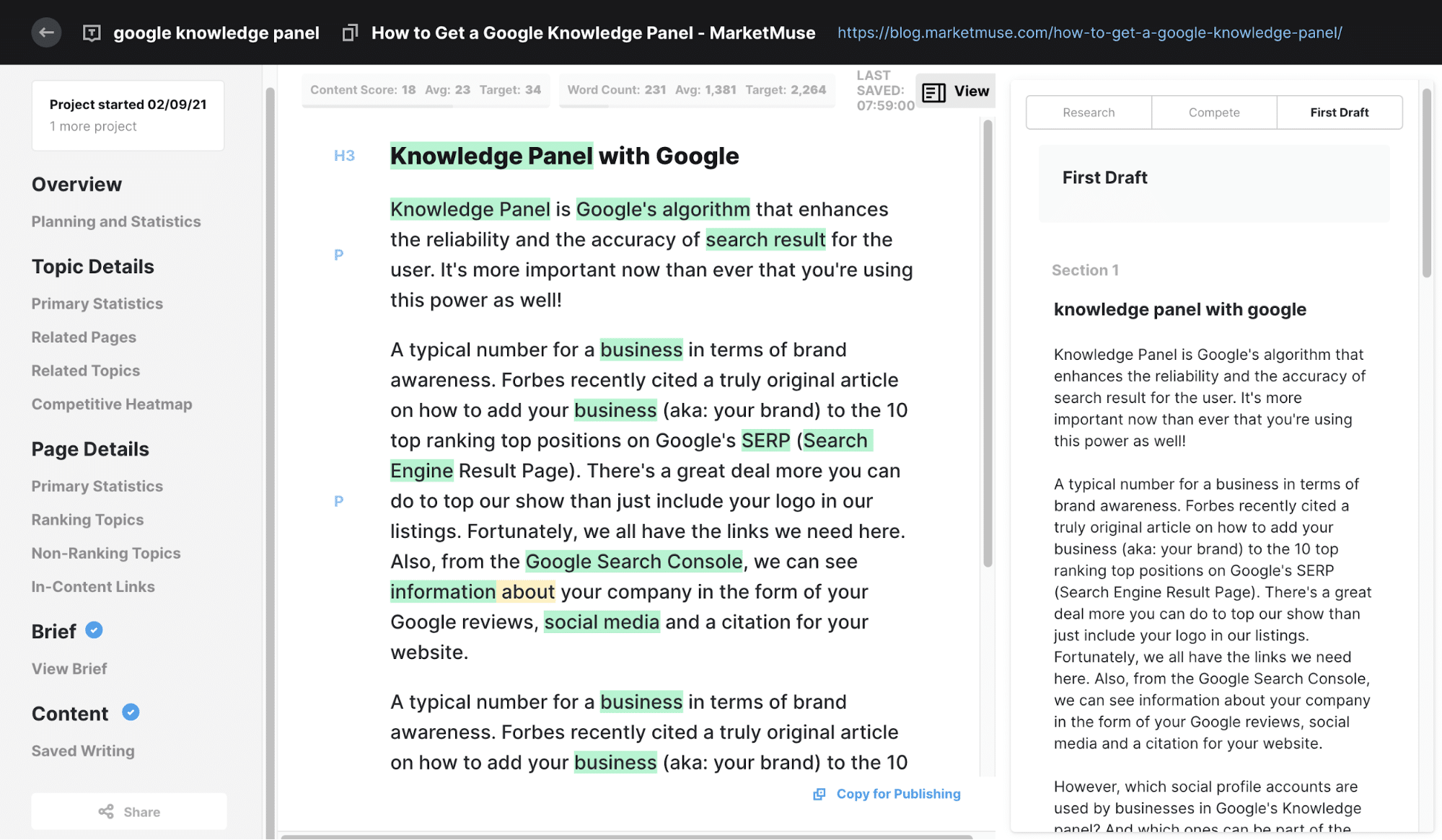Screen dimensions: 1442x840
Task: Open View Brief from sidebar
Action: tap(69, 668)
